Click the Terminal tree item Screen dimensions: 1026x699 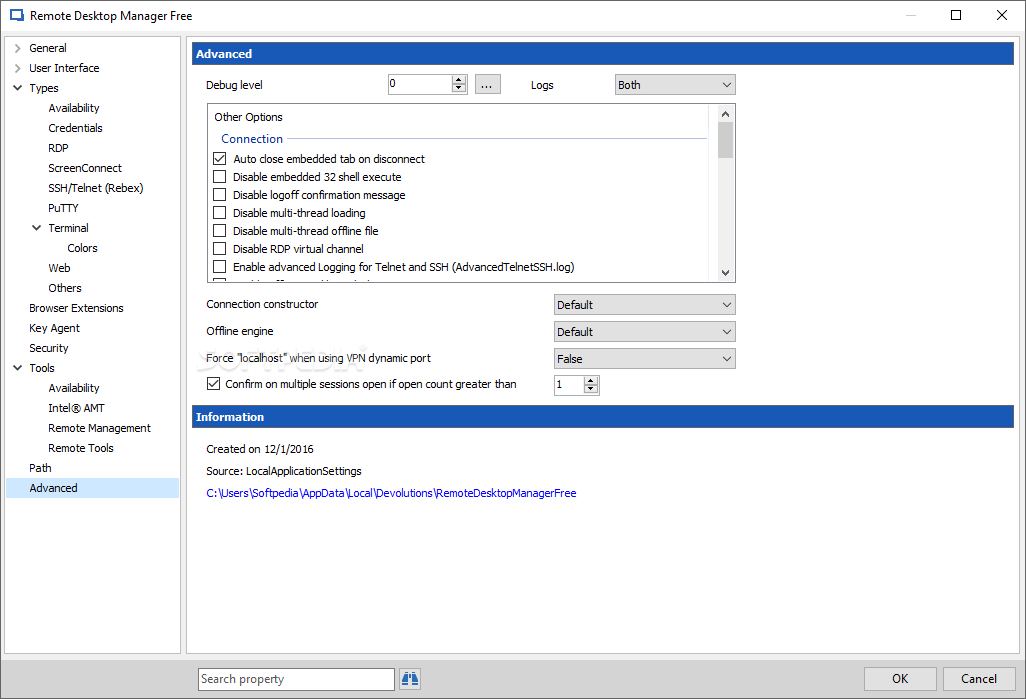[69, 228]
